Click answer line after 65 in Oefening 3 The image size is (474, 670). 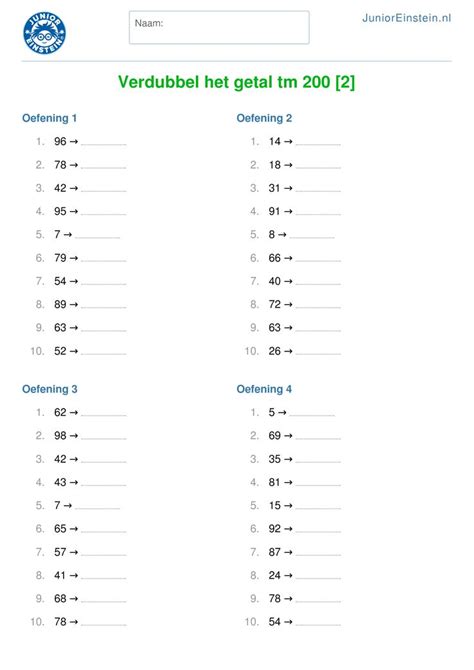pos(103,532)
